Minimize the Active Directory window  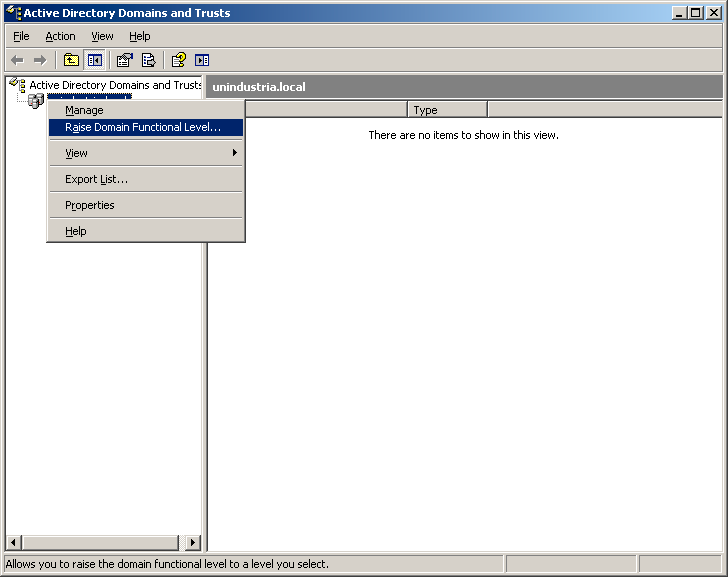coord(679,13)
